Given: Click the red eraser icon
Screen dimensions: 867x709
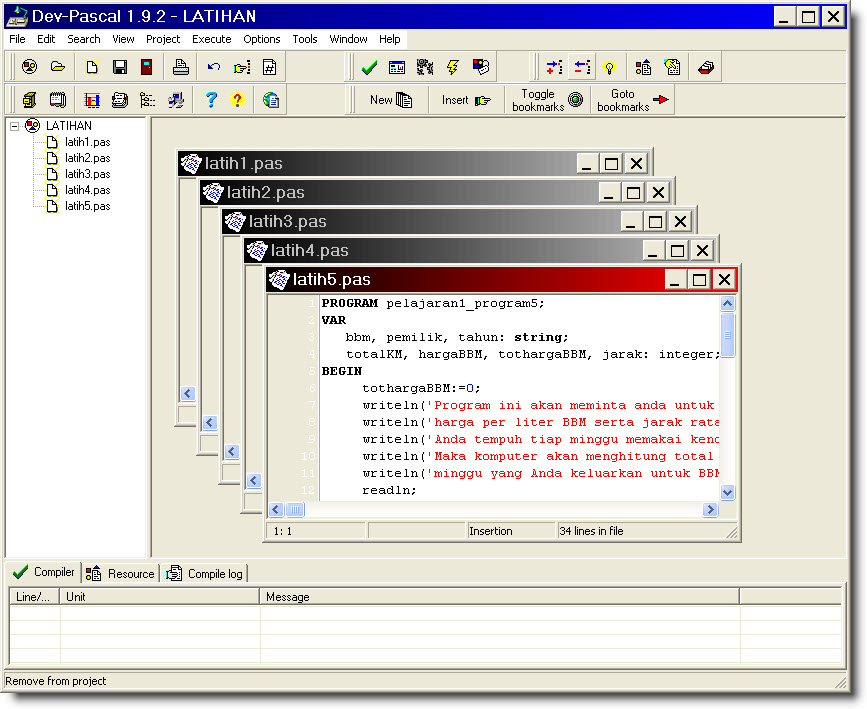Looking at the screenshot, I should coord(706,67).
